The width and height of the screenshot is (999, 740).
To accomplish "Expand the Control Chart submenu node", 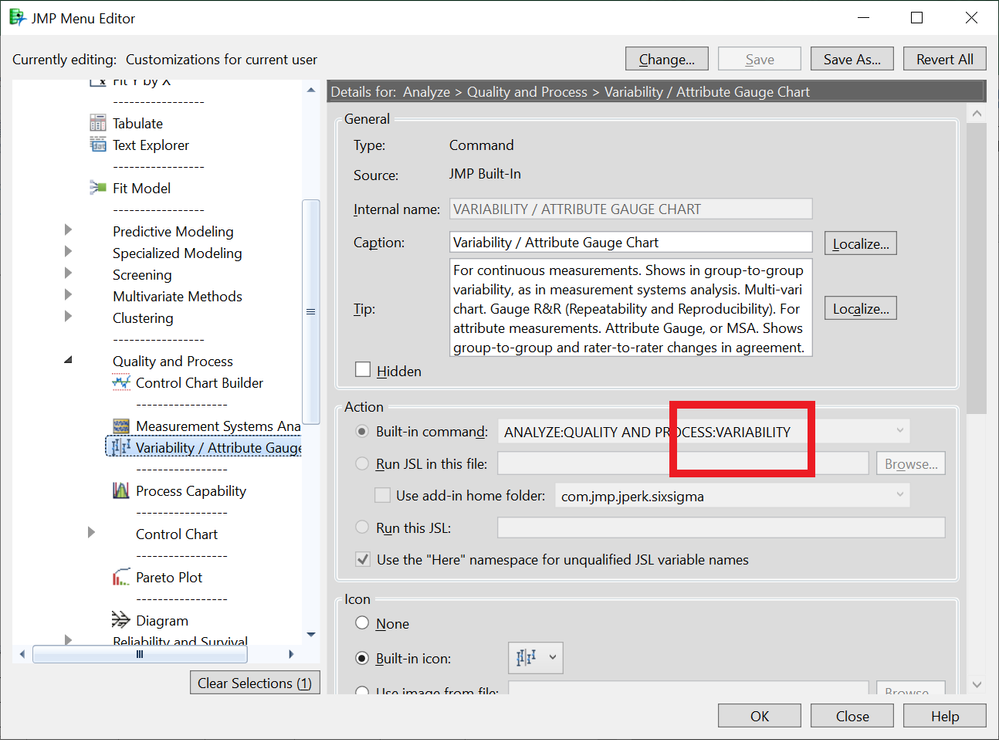I will (x=91, y=533).
